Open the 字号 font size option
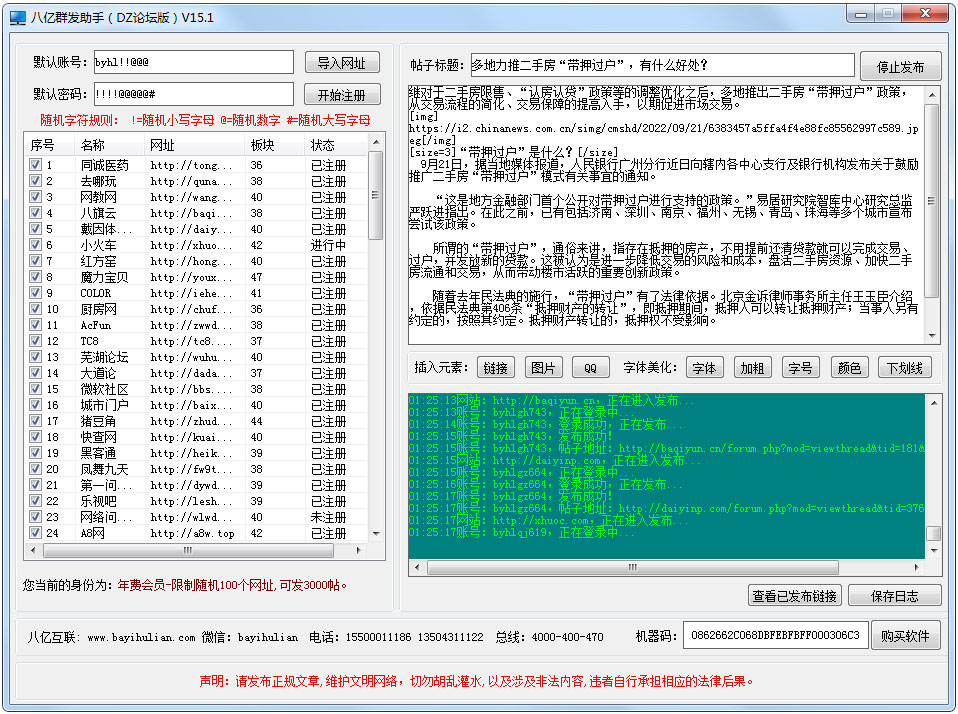Image resolution: width=958 pixels, height=714 pixels. [x=799, y=368]
